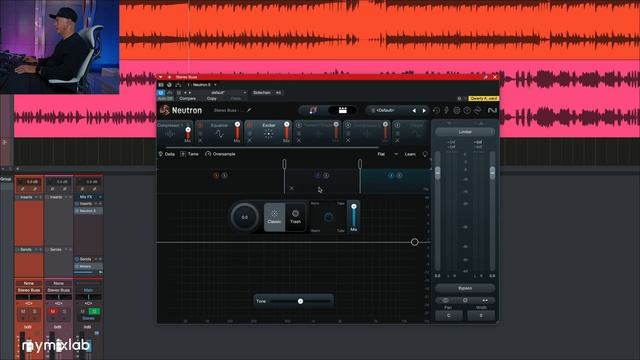Click the output gain circle node on graph
The height and width of the screenshot is (360, 640).
point(414,242)
